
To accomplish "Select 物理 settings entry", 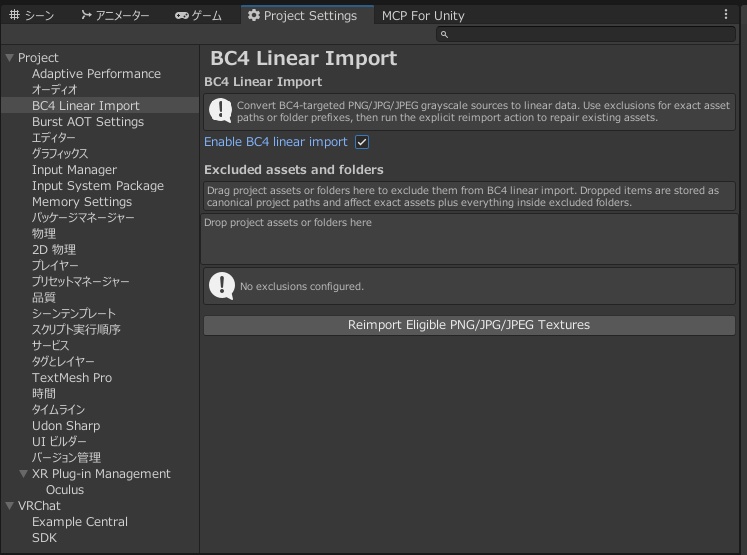I will (44, 234).
